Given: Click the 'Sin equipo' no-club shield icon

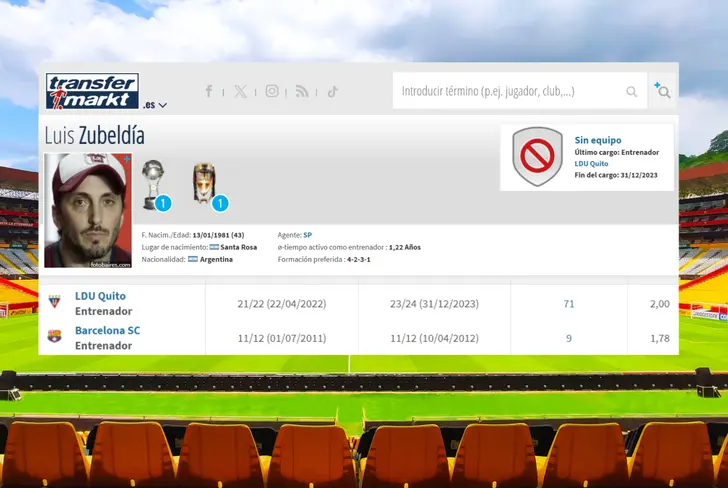Looking at the screenshot, I should coord(537,156).
